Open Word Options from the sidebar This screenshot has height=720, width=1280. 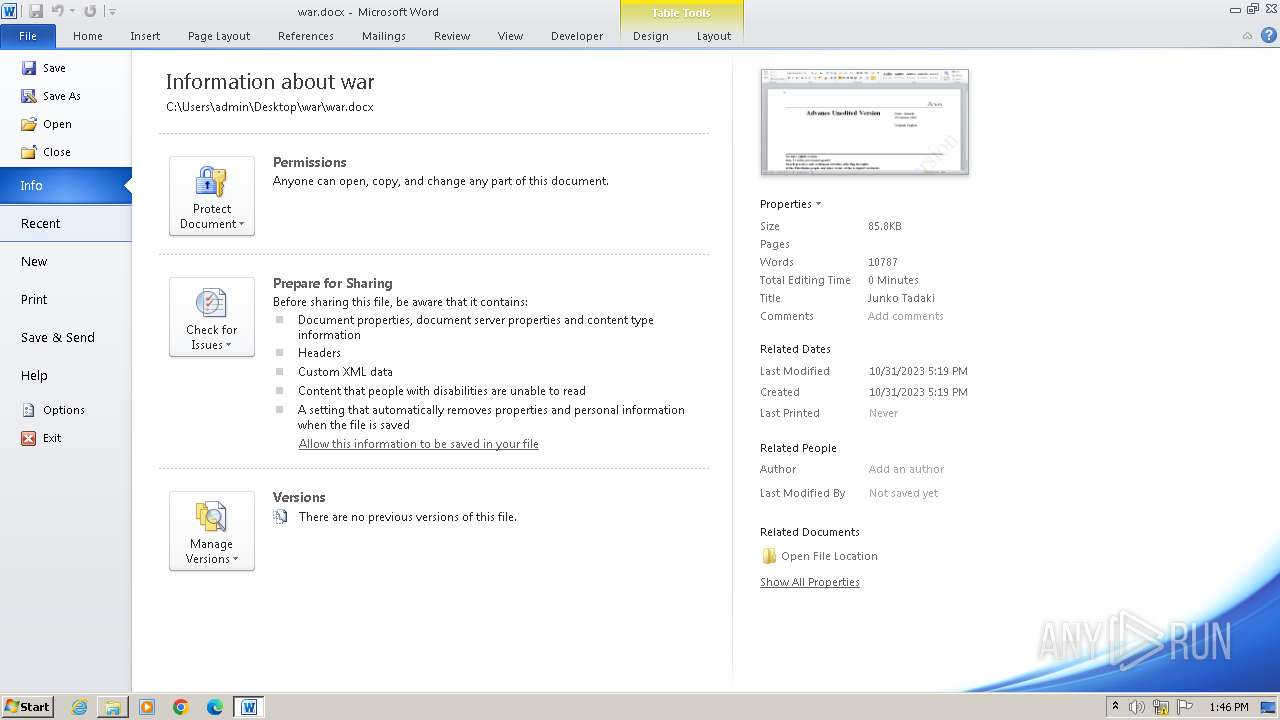(53, 410)
